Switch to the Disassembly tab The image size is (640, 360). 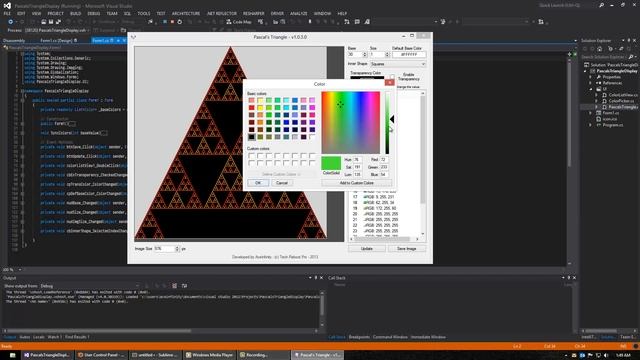pyautogui.click(x=14, y=40)
